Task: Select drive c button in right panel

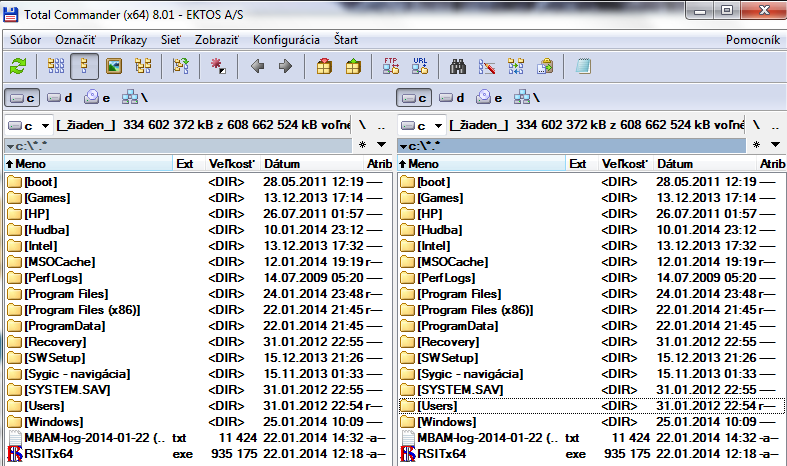Action: click(414, 98)
